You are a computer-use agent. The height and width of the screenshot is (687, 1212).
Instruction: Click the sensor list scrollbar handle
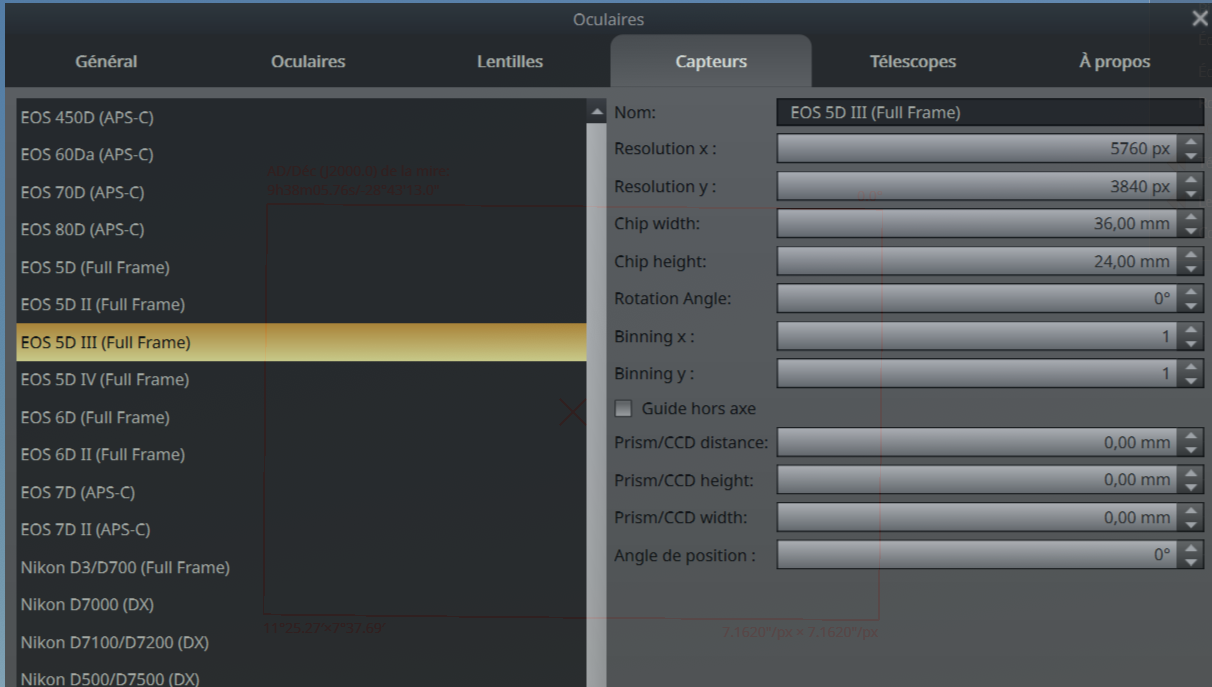(598, 405)
